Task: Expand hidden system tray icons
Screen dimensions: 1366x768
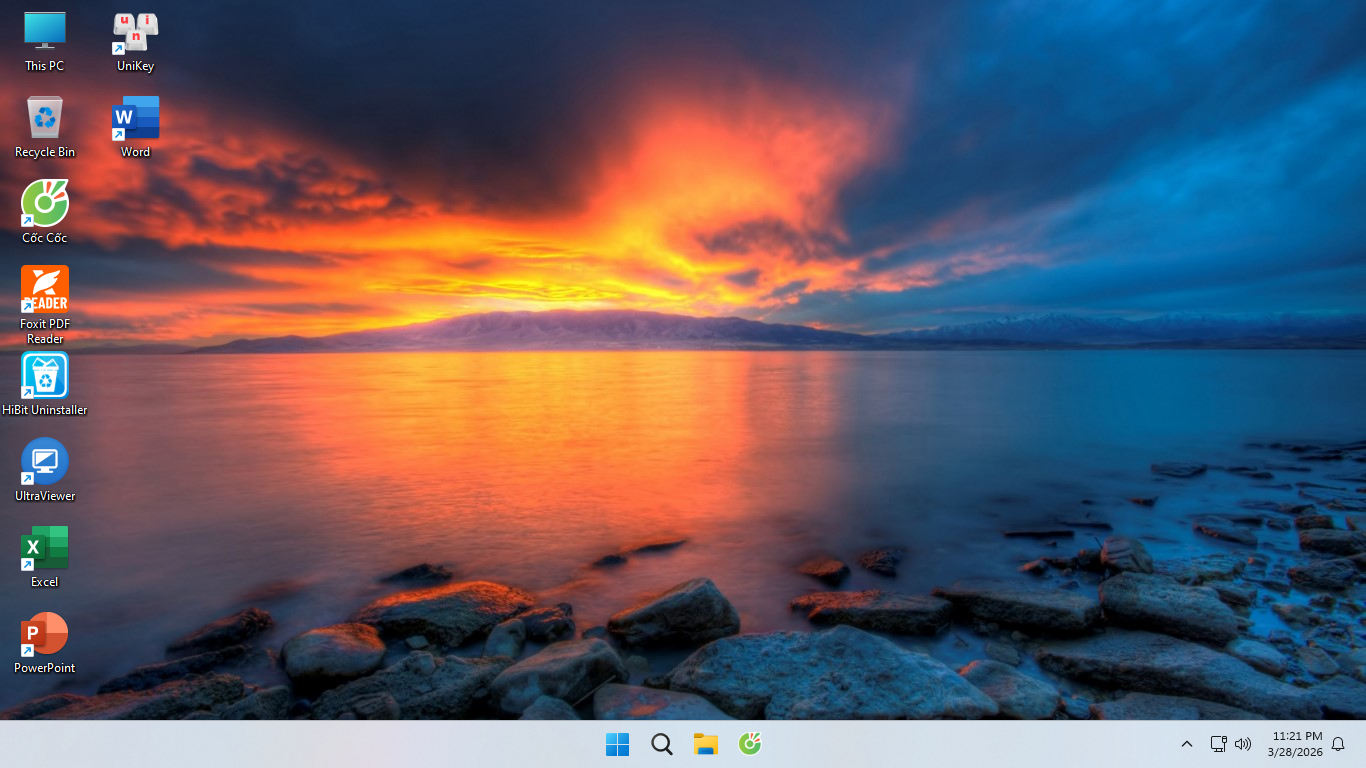Action: [x=1186, y=744]
